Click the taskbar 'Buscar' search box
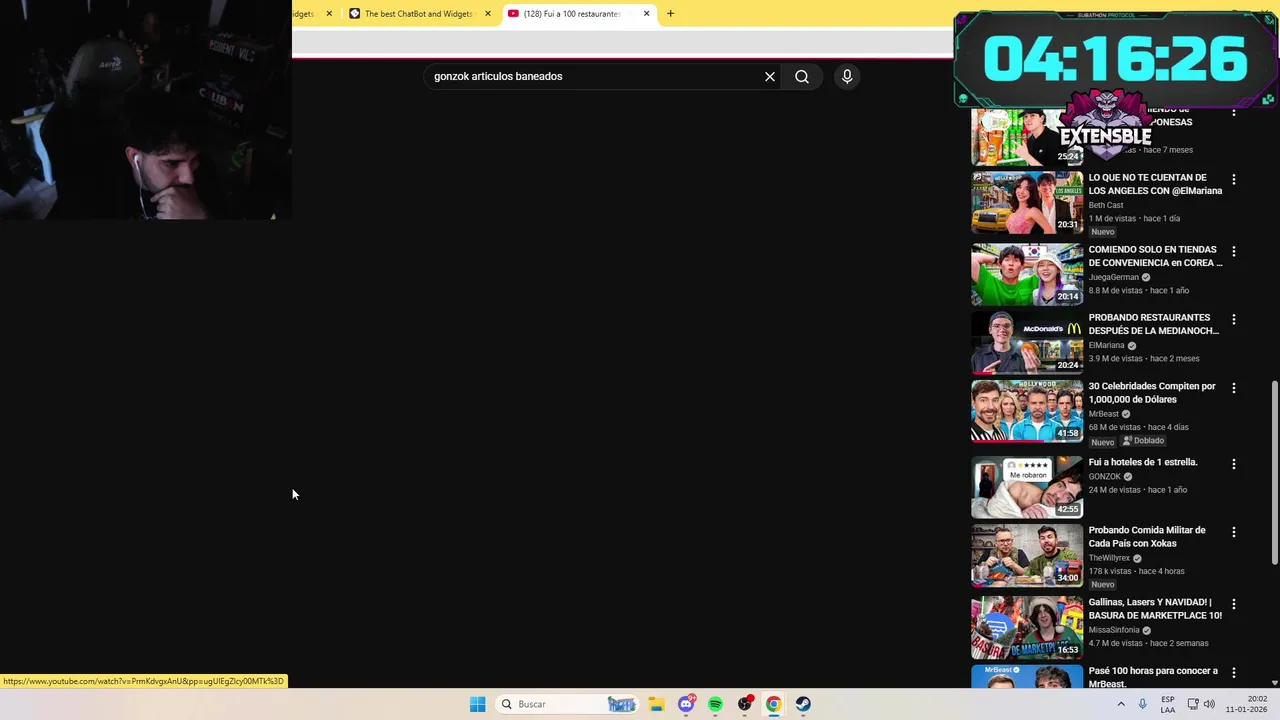This screenshot has width=1280, height=720. [568, 704]
